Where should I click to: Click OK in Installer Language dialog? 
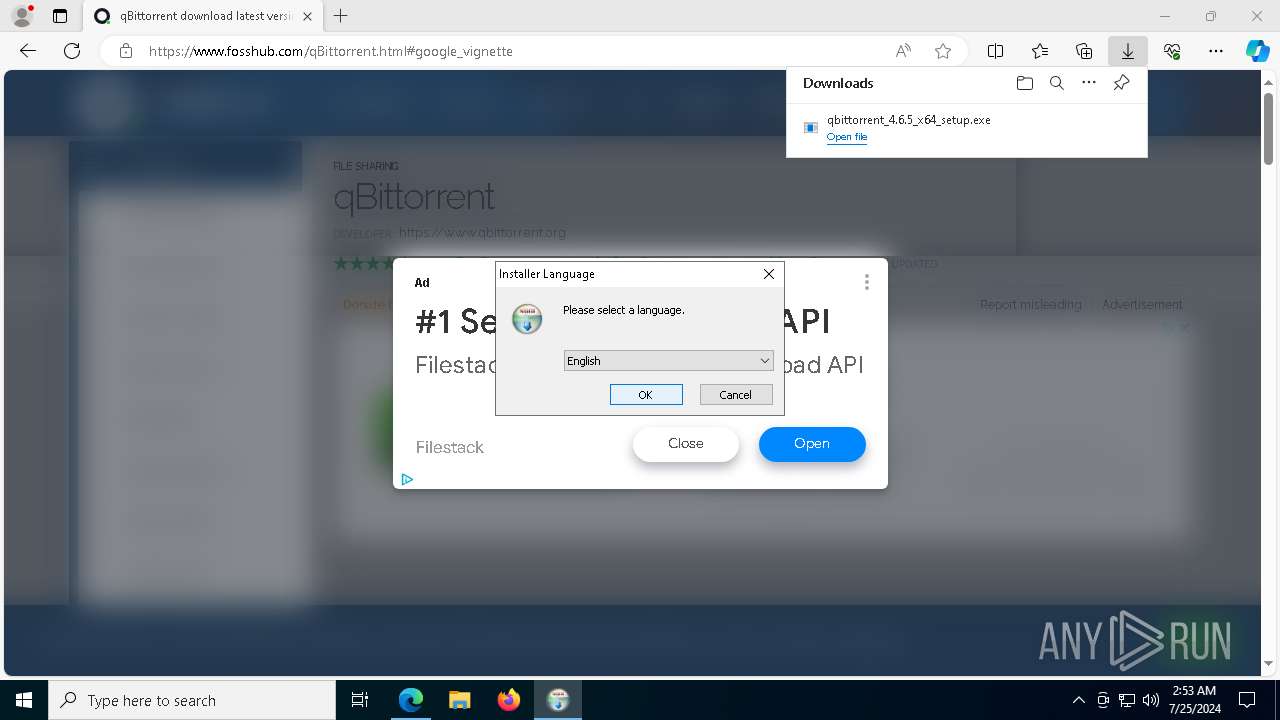pyautogui.click(x=646, y=395)
